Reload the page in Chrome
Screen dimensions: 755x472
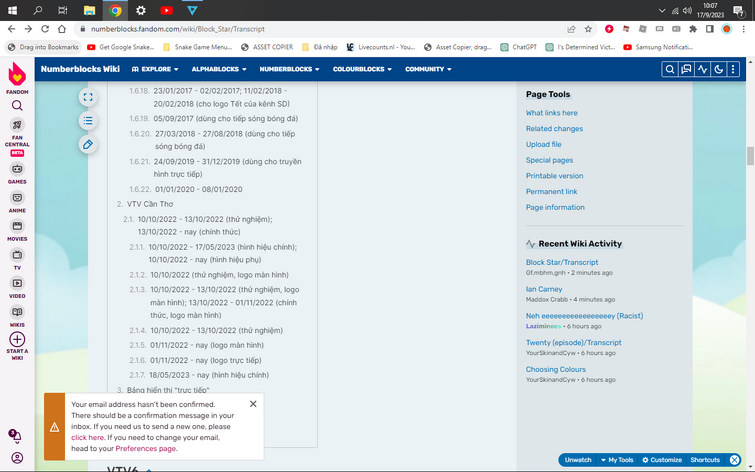click(x=45, y=29)
